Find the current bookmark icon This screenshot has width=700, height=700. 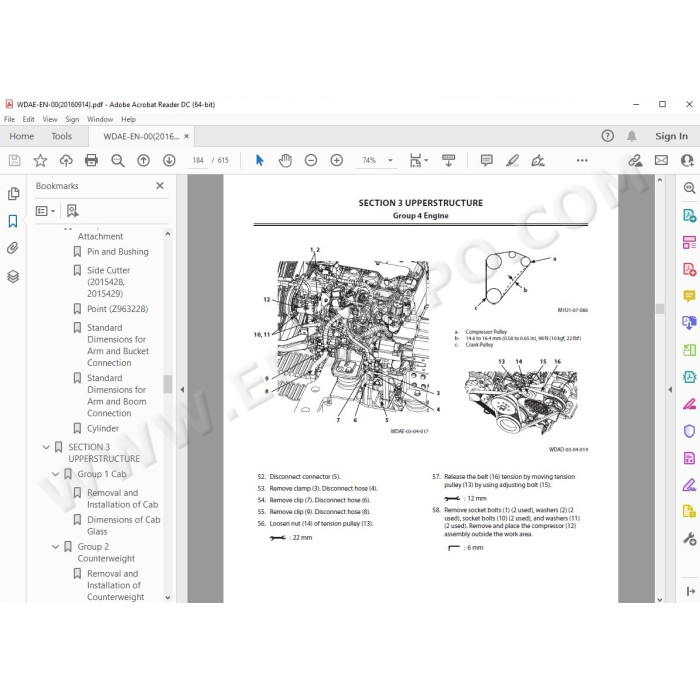tap(72, 211)
